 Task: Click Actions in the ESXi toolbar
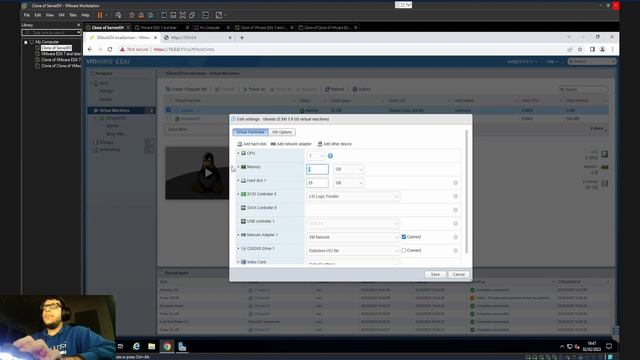pyautogui.click(x=362, y=89)
